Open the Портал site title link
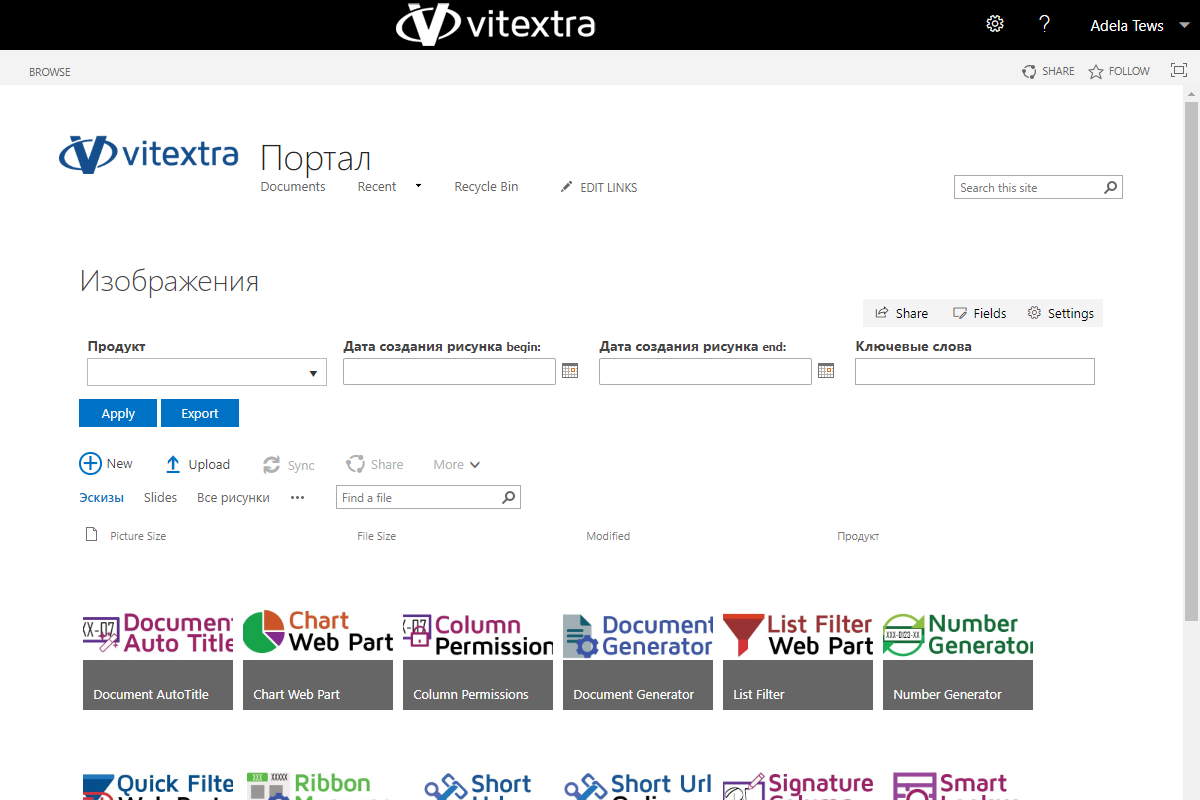The width and height of the screenshot is (1200, 800). point(315,158)
